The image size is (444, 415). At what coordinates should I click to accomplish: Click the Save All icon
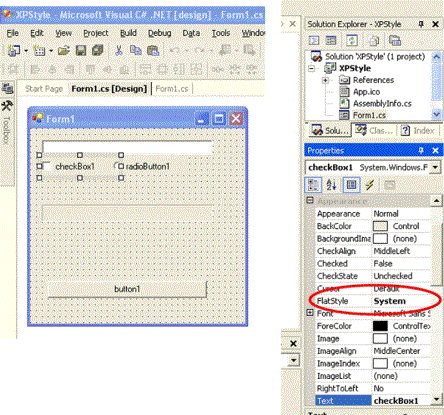tap(98, 51)
